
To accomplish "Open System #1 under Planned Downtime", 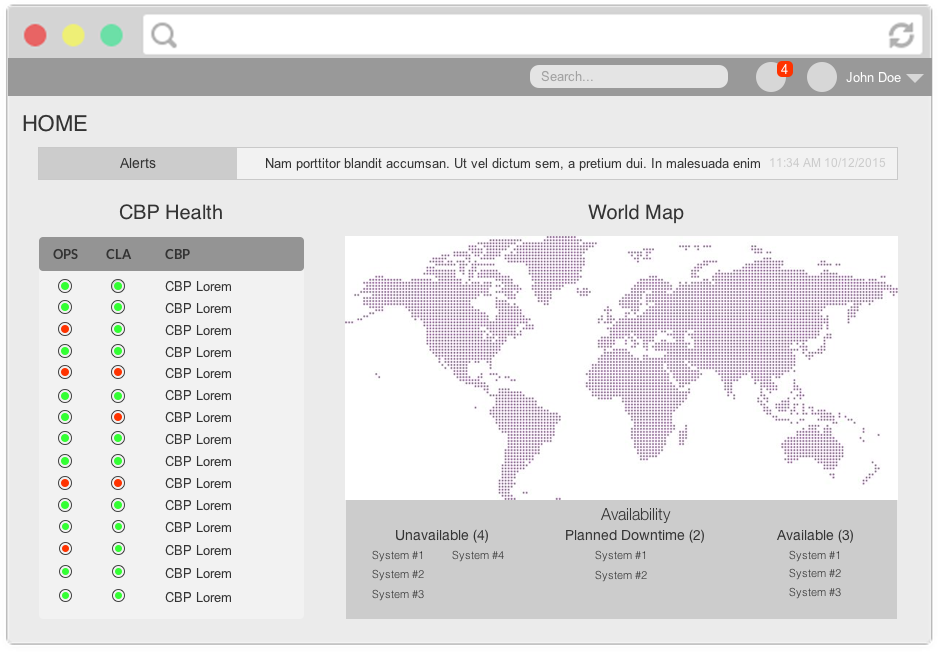I will pyautogui.click(x=620, y=555).
